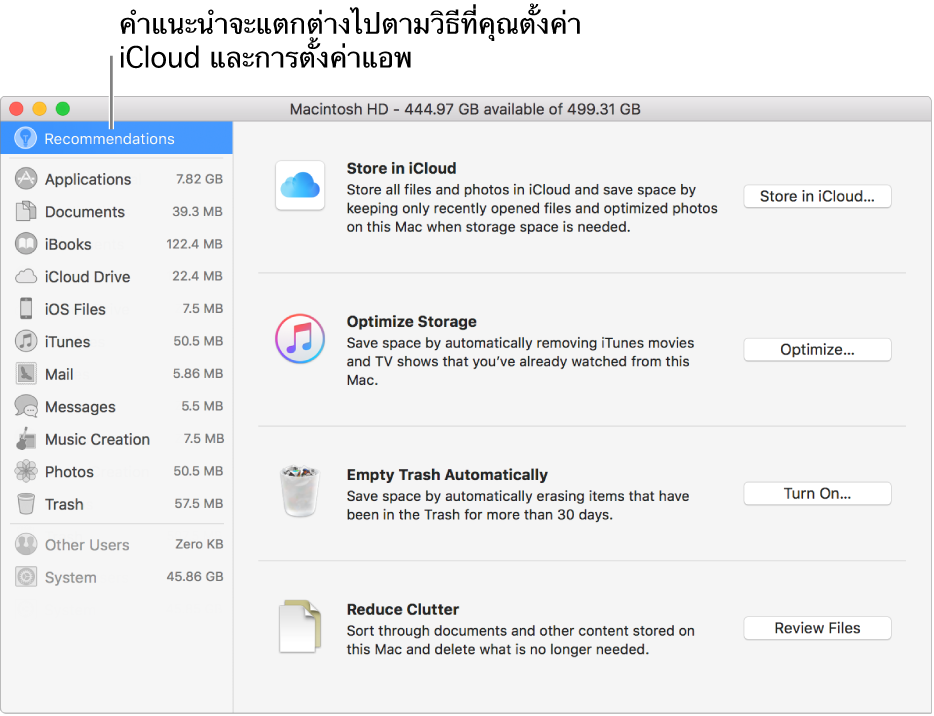Click the 22.4 MB iCloud Drive size

[x=197, y=276]
